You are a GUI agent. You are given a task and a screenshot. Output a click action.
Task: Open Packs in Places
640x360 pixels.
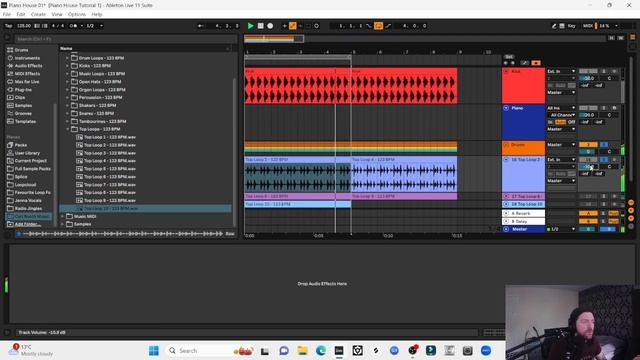tap(21, 145)
